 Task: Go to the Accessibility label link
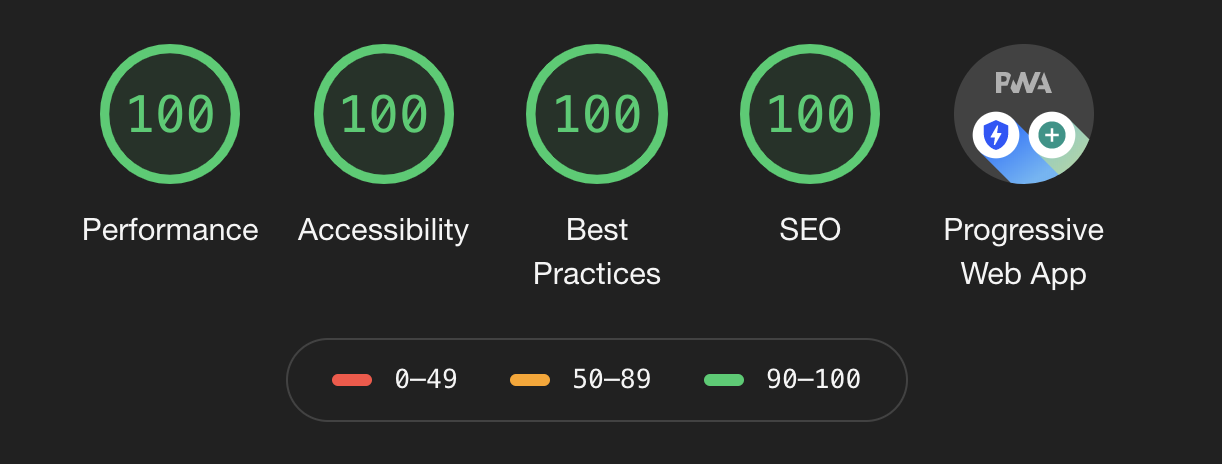[384, 230]
